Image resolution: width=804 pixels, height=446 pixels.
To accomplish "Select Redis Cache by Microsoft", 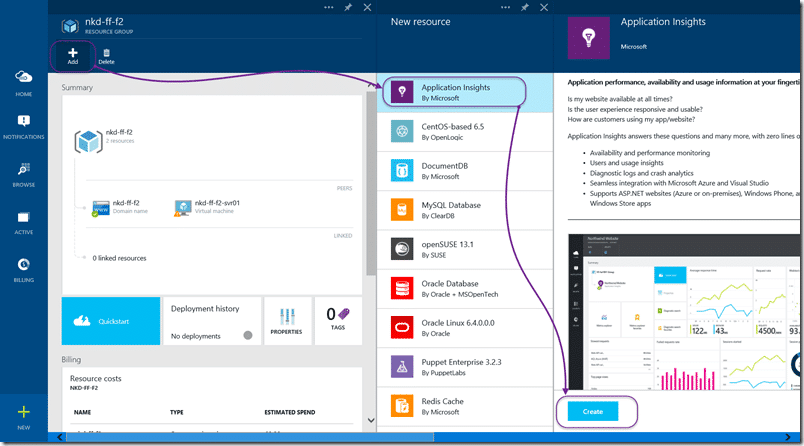I will point(465,407).
